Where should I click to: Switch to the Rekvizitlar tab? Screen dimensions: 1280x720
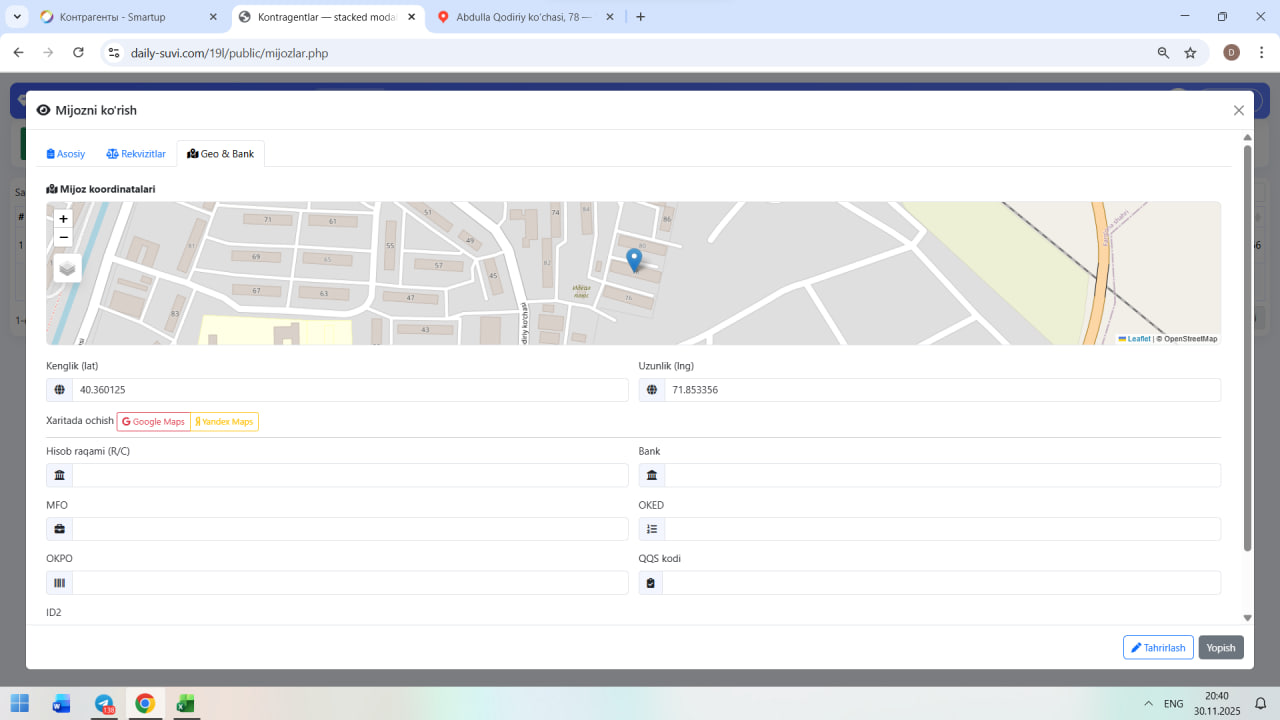(x=136, y=154)
